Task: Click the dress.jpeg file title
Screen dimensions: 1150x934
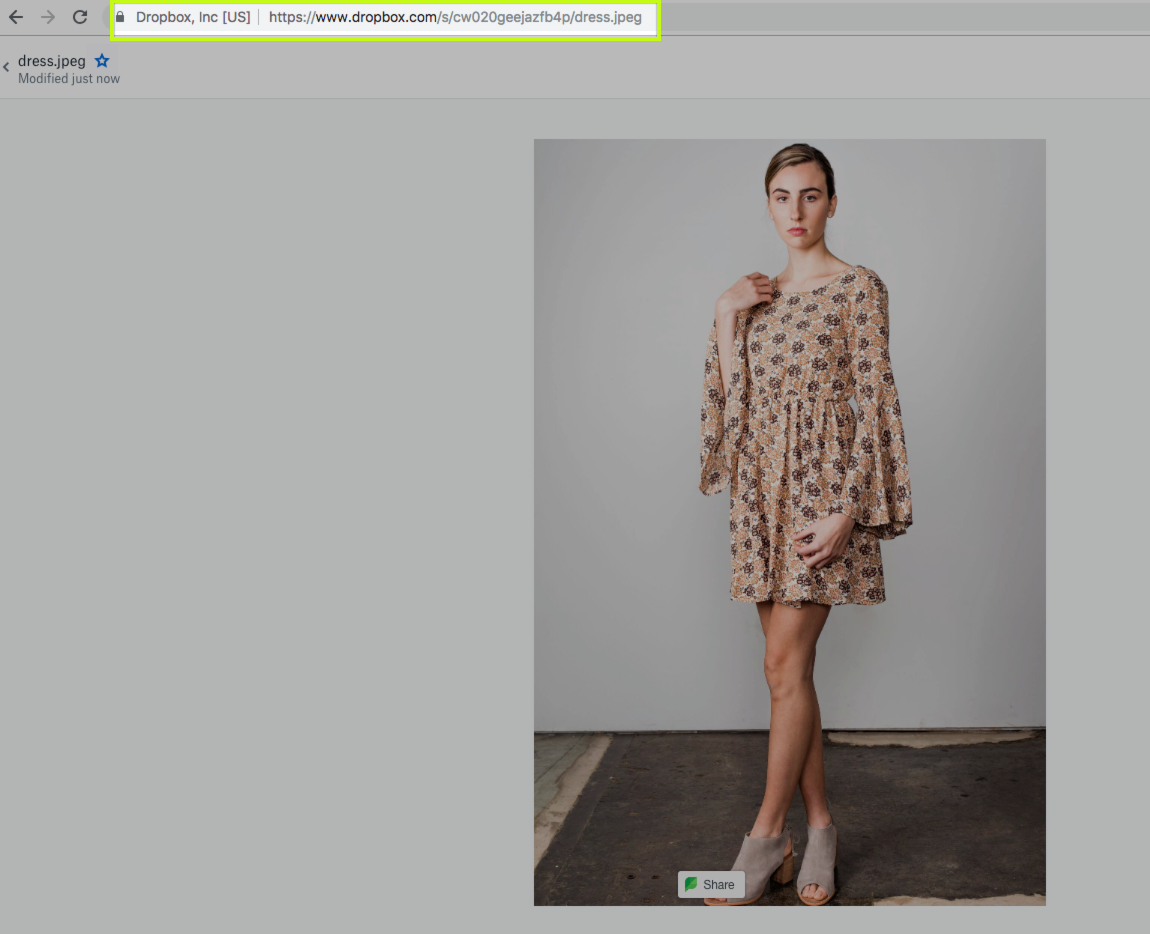Action: tap(51, 61)
